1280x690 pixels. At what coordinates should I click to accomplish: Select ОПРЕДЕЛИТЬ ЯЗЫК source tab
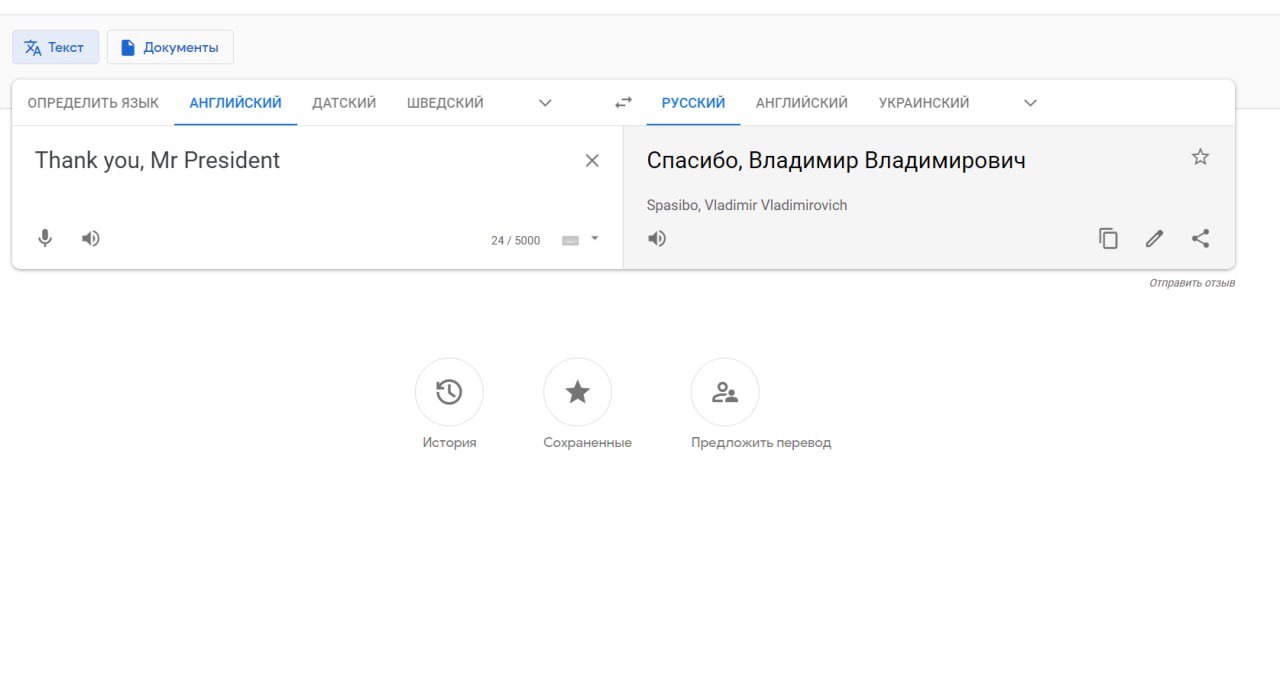tap(93, 103)
